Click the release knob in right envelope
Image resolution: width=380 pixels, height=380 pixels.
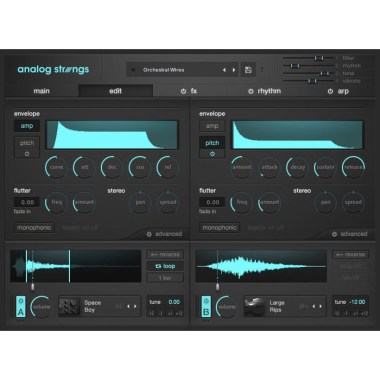(x=353, y=167)
